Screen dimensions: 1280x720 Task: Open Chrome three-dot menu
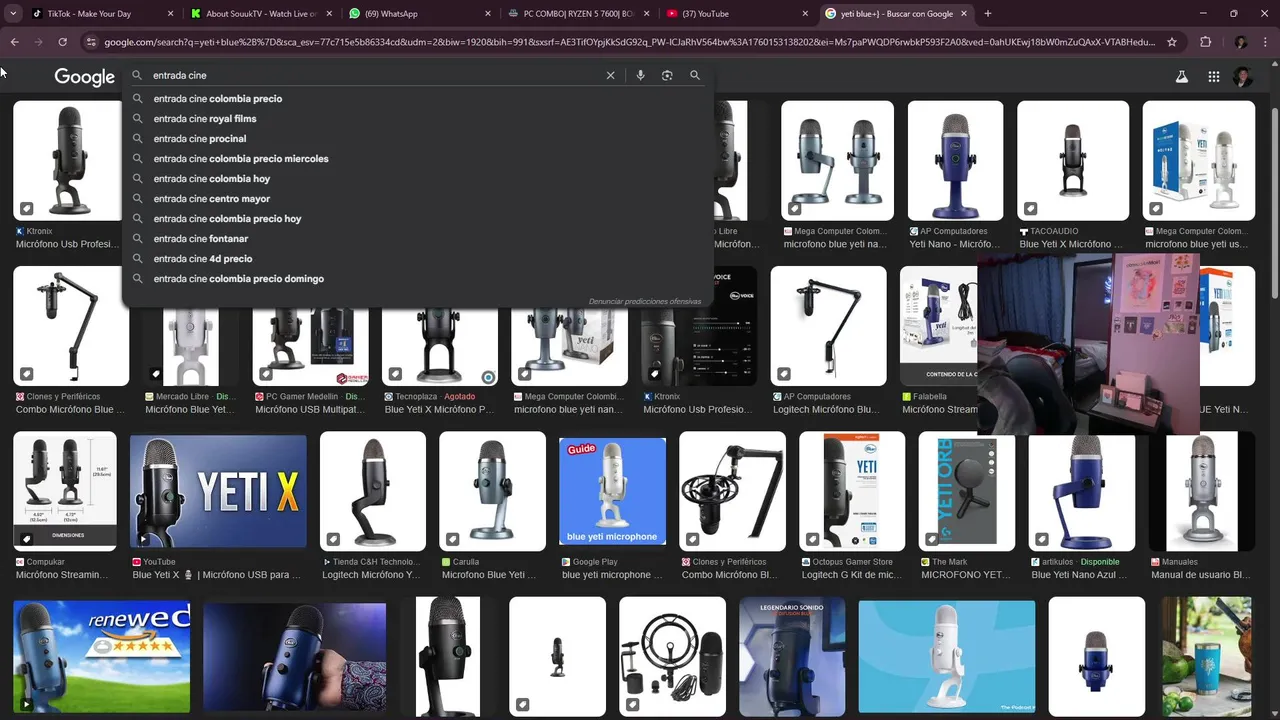(x=1265, y=42)
